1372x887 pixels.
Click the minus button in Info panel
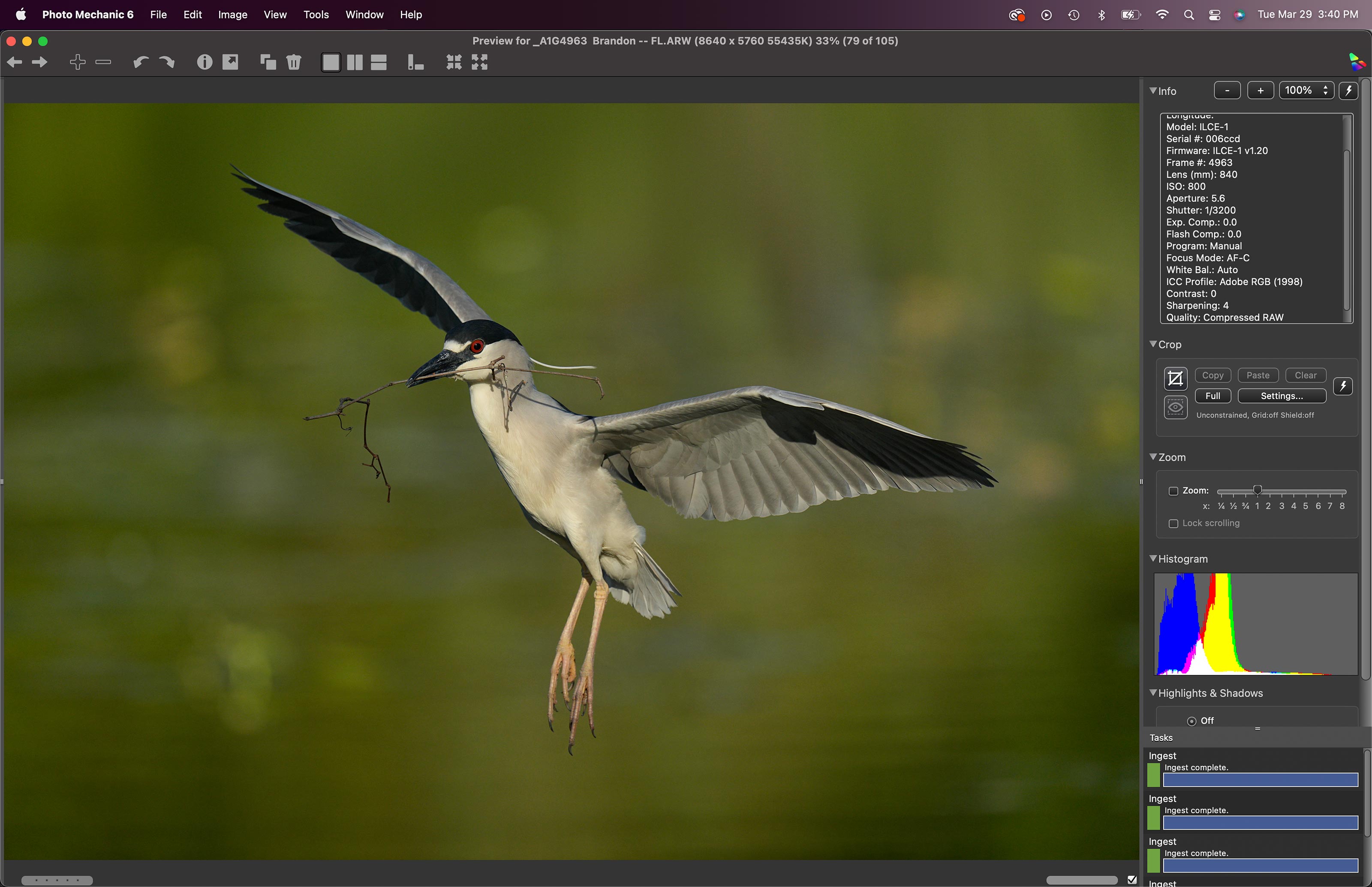click(x=1228, y=90)
